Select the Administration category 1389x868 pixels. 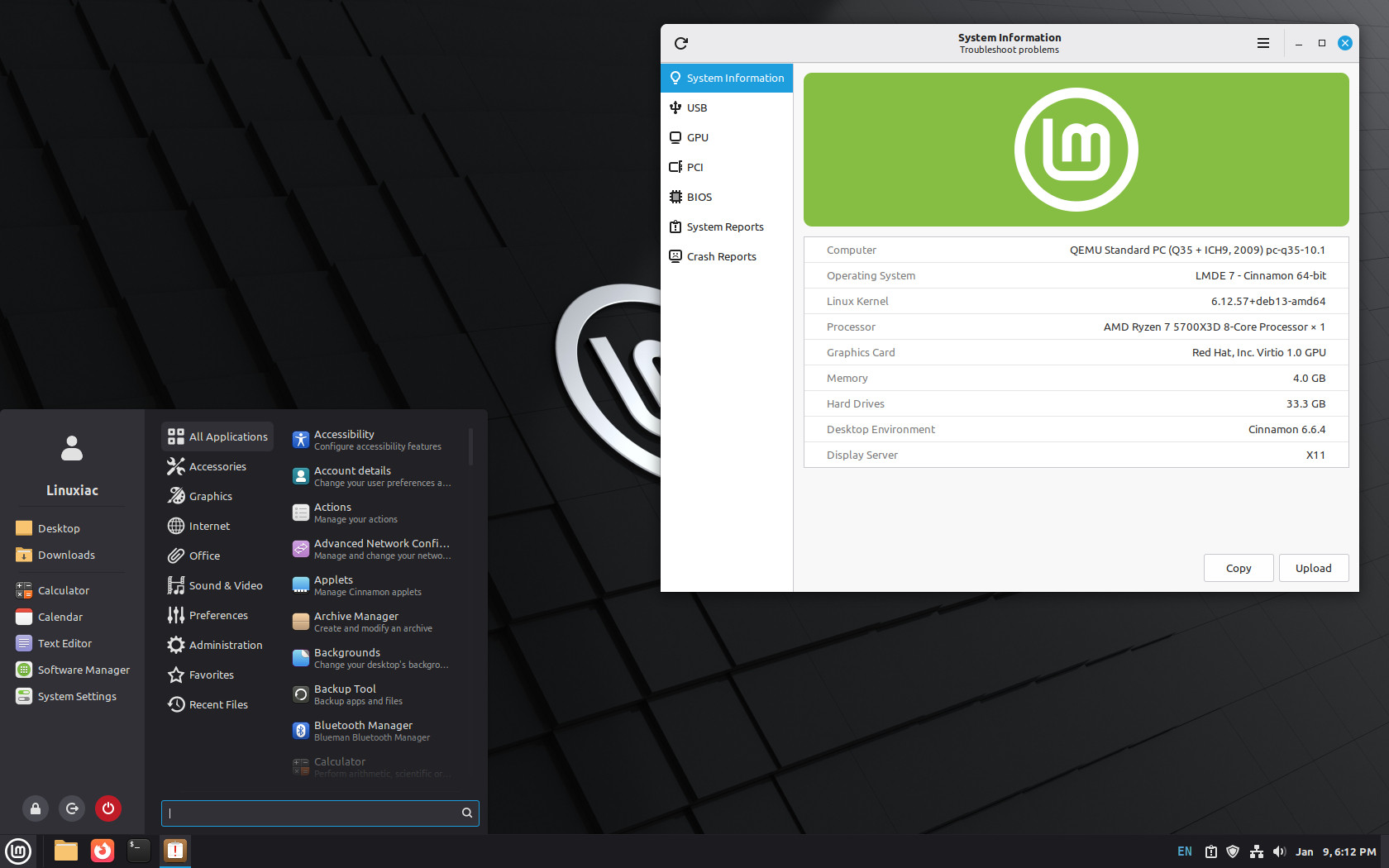click(225, 645)
